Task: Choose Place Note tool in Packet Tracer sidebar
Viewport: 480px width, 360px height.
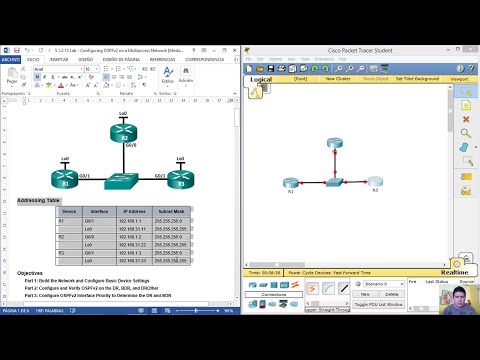Action: coord(466,106)
